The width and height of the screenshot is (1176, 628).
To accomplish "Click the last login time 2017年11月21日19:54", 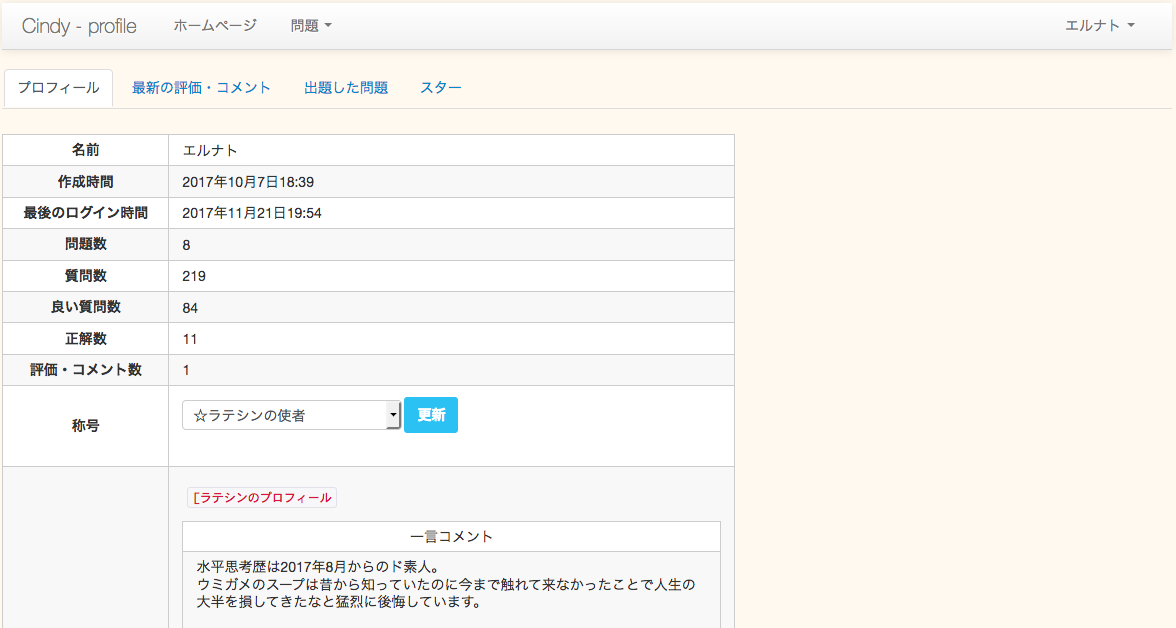I will (252, 213).
